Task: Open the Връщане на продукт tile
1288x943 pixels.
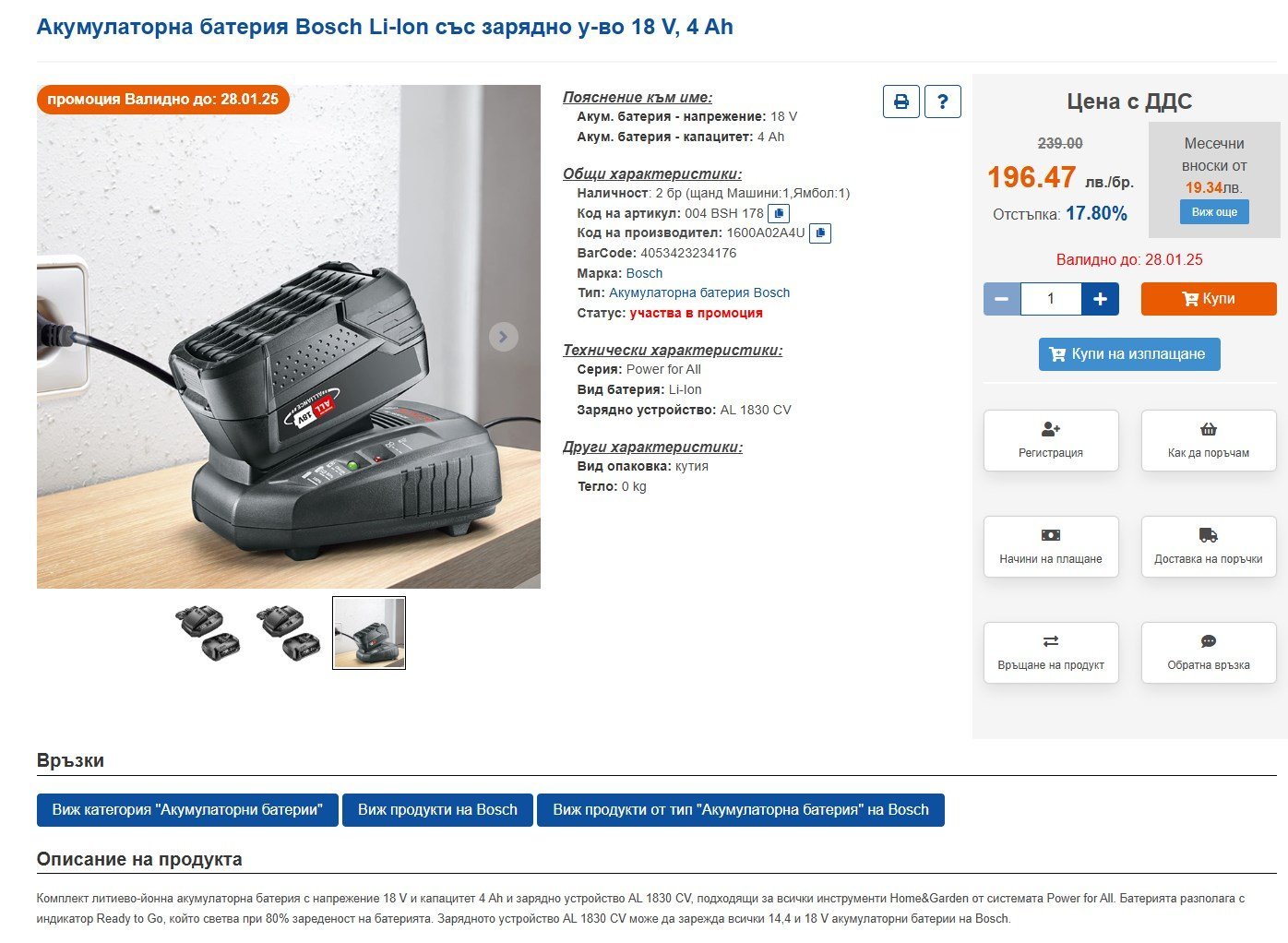Action: click(1051, 653)
